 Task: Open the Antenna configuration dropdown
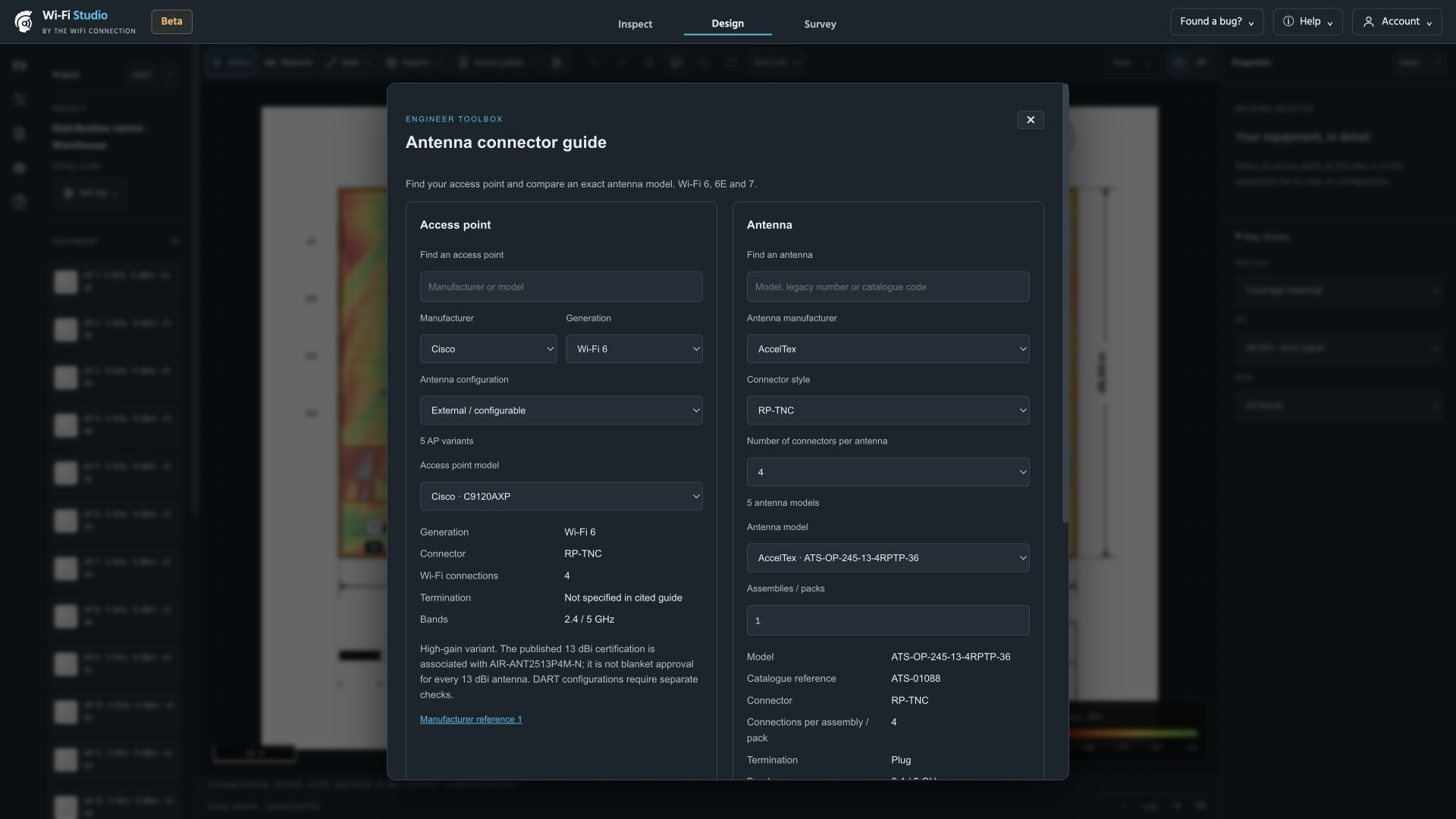(x=561, y=410)
